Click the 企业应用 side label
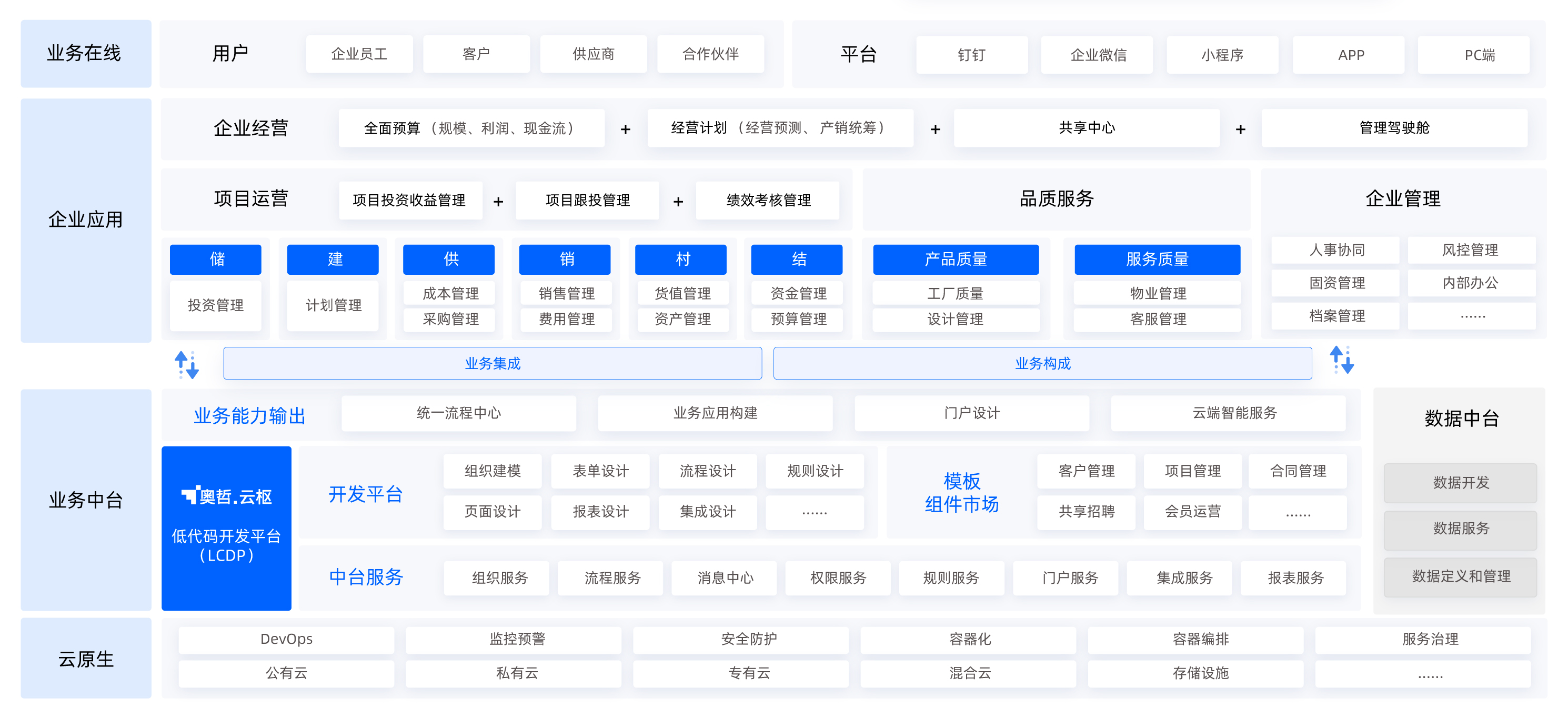Screen dimensions: 1568x717 click(x=86, y=220)
